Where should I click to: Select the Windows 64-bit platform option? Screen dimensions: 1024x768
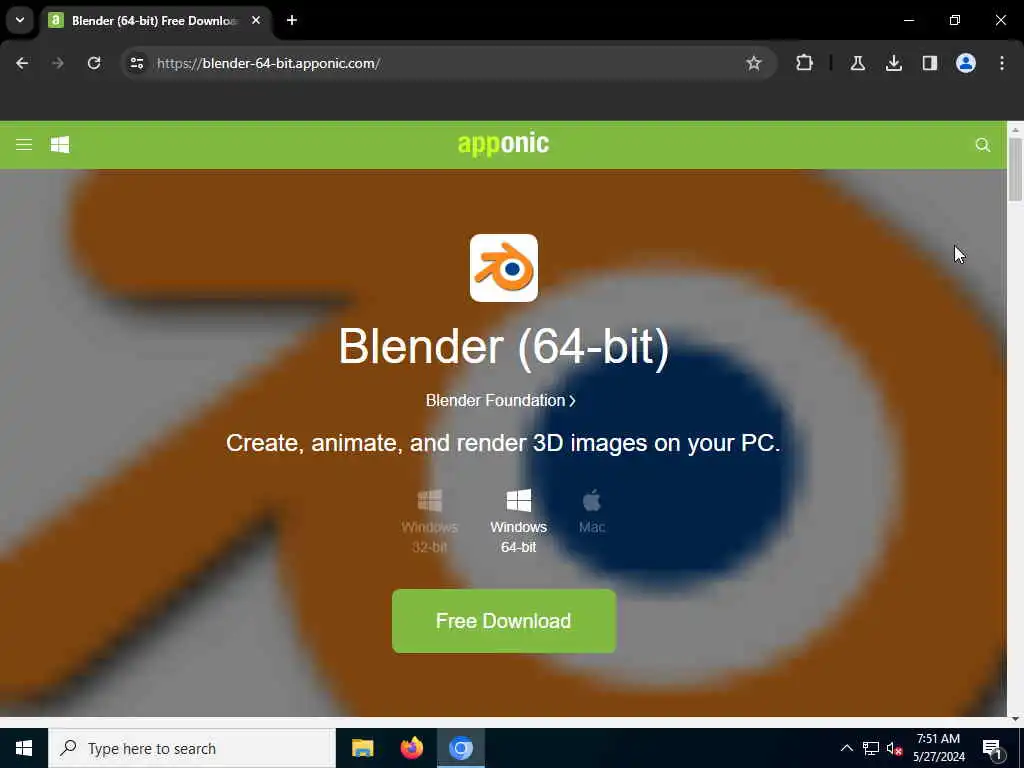(x=519, y=522)
